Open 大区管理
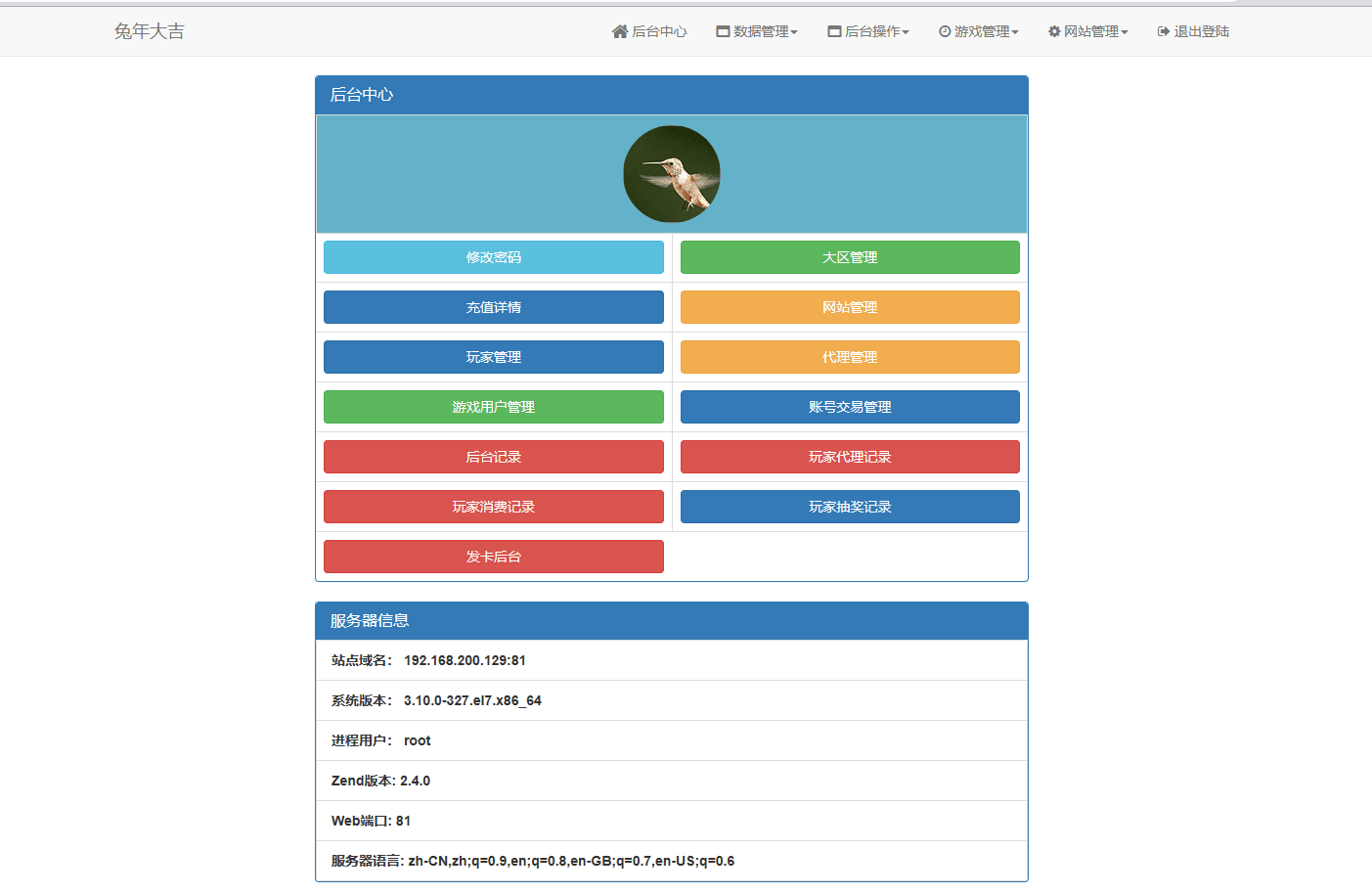This screenshot has width=1372, height=894. (850, 257)
